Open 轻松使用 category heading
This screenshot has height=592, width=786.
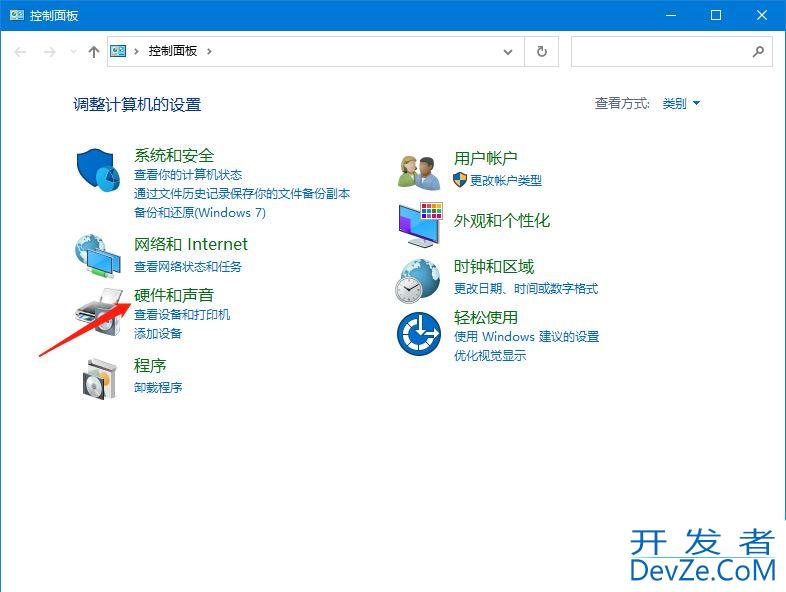(x=486, y=317)
